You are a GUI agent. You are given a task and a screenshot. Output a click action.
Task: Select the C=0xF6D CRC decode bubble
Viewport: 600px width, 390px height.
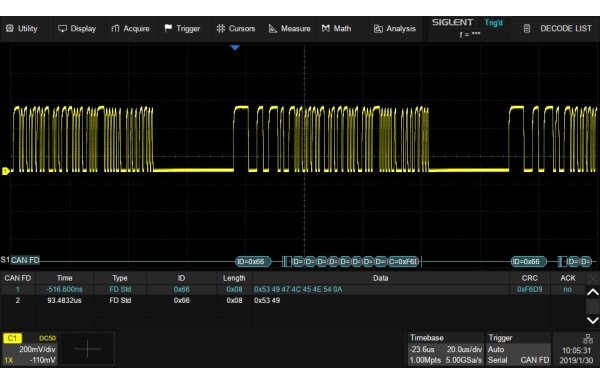(403, 262)
